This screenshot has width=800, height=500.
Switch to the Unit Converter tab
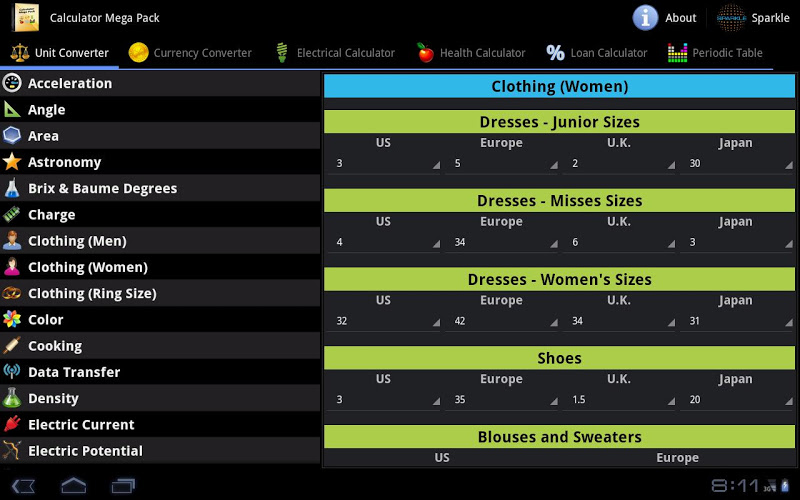(x=60, y=53)
